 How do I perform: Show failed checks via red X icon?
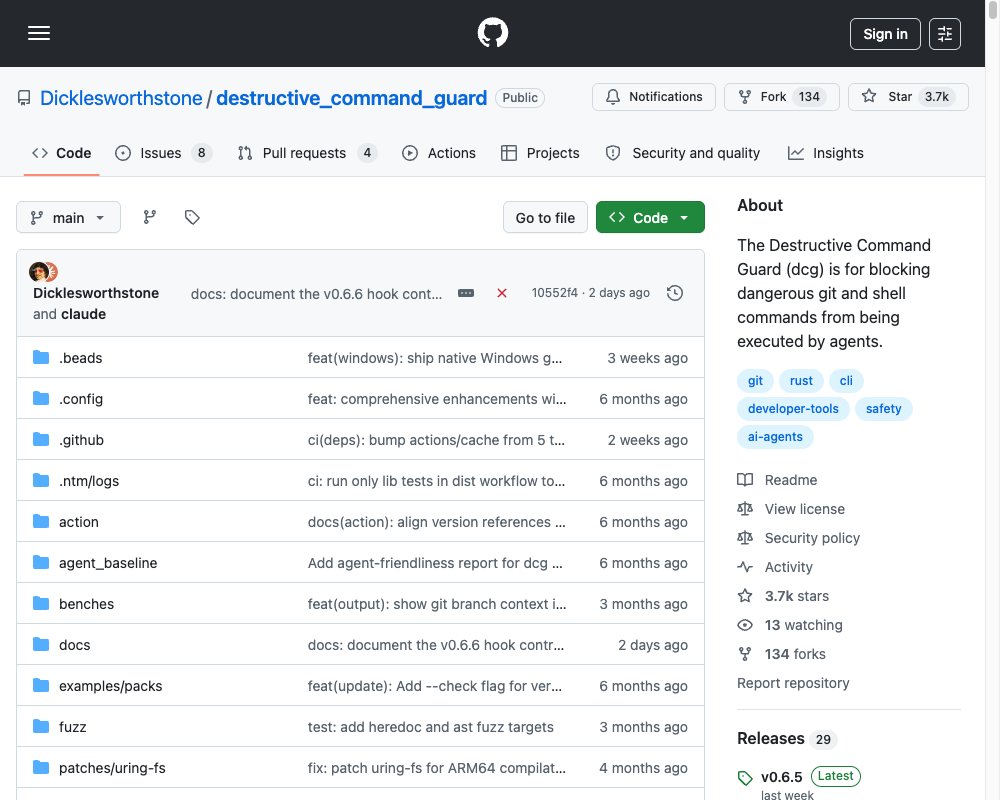[502, 293]
